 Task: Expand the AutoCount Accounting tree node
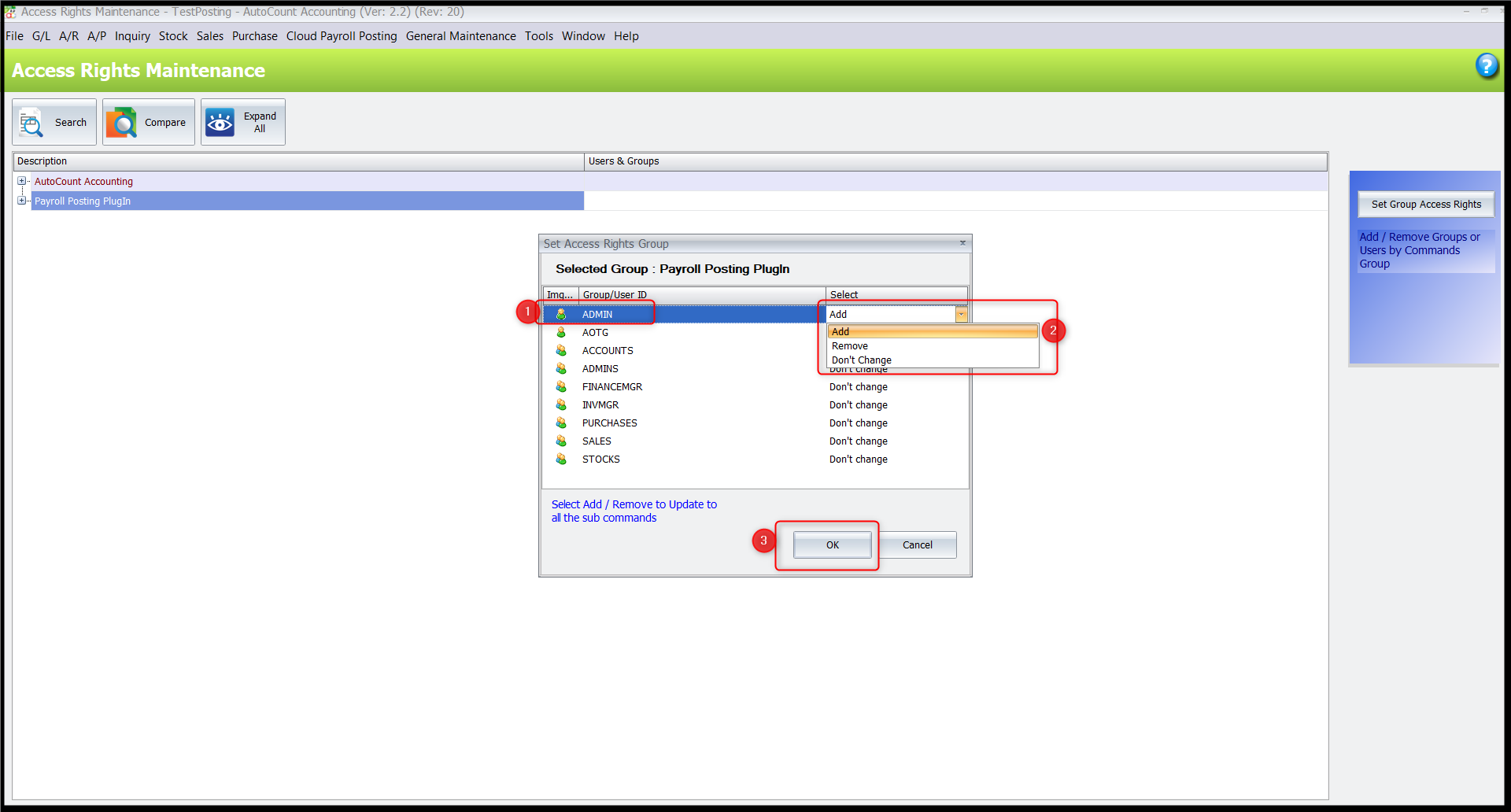21,181
